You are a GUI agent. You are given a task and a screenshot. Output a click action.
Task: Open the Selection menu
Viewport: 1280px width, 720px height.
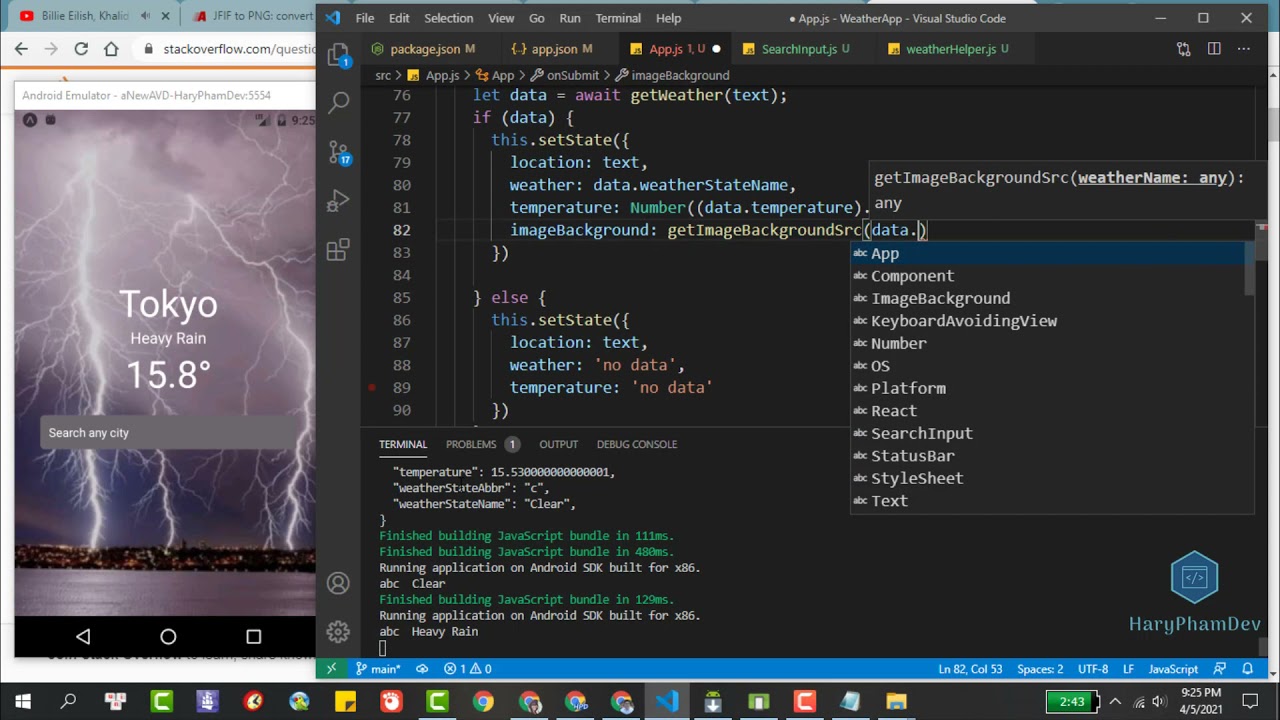pos(448,18)
